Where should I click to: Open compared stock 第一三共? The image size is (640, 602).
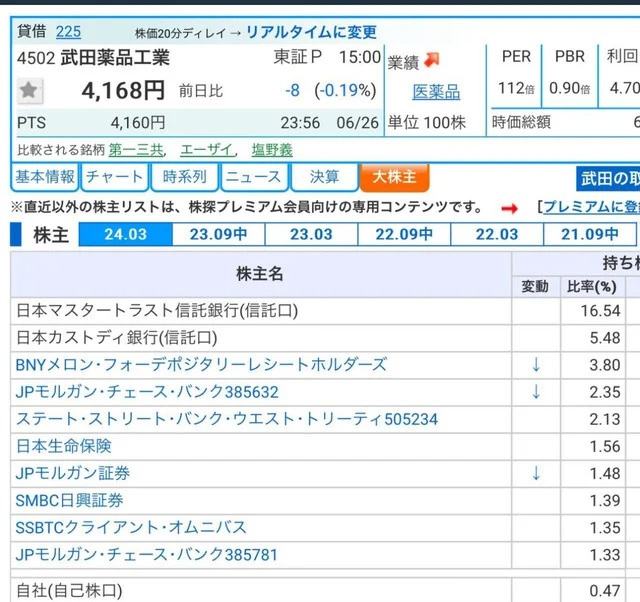tap(136, 150)
